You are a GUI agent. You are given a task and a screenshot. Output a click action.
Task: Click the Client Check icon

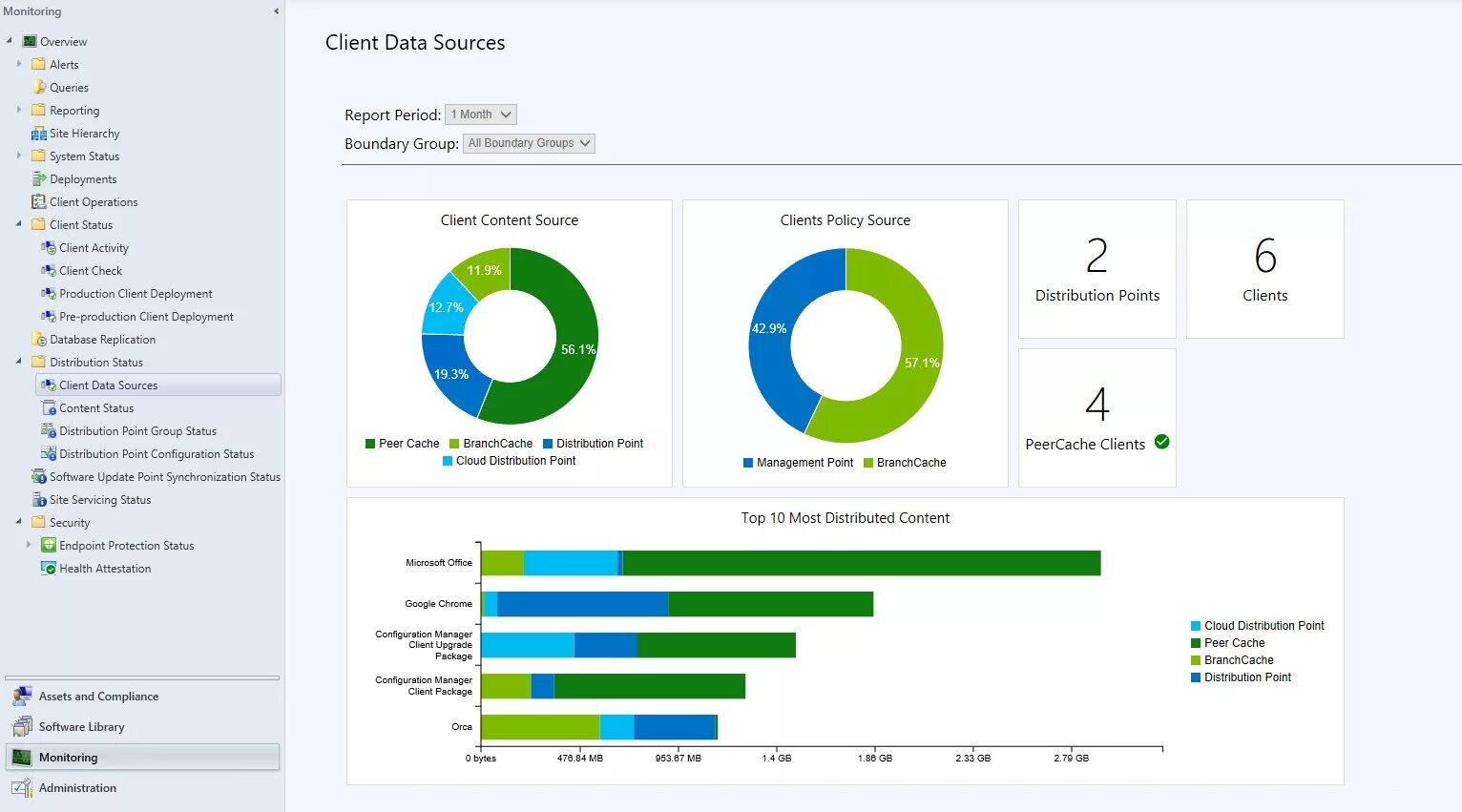(x=49, y=270)
